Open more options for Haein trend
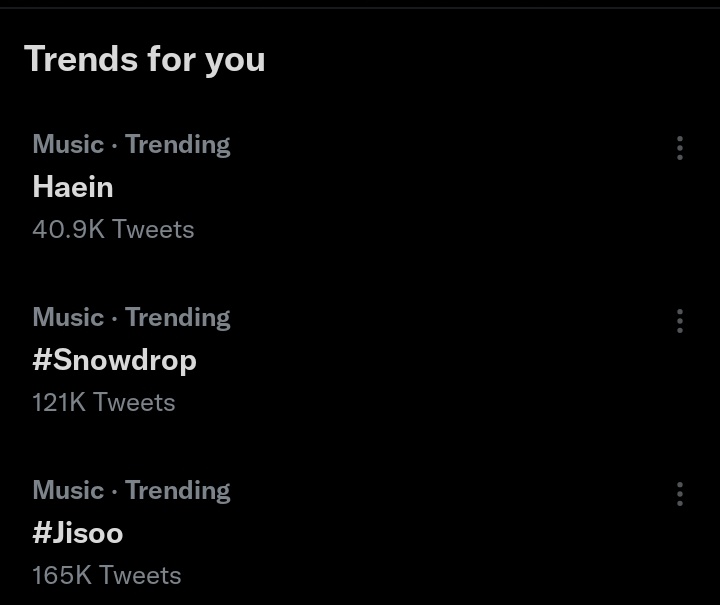The image size is (720, 605). 680,148
